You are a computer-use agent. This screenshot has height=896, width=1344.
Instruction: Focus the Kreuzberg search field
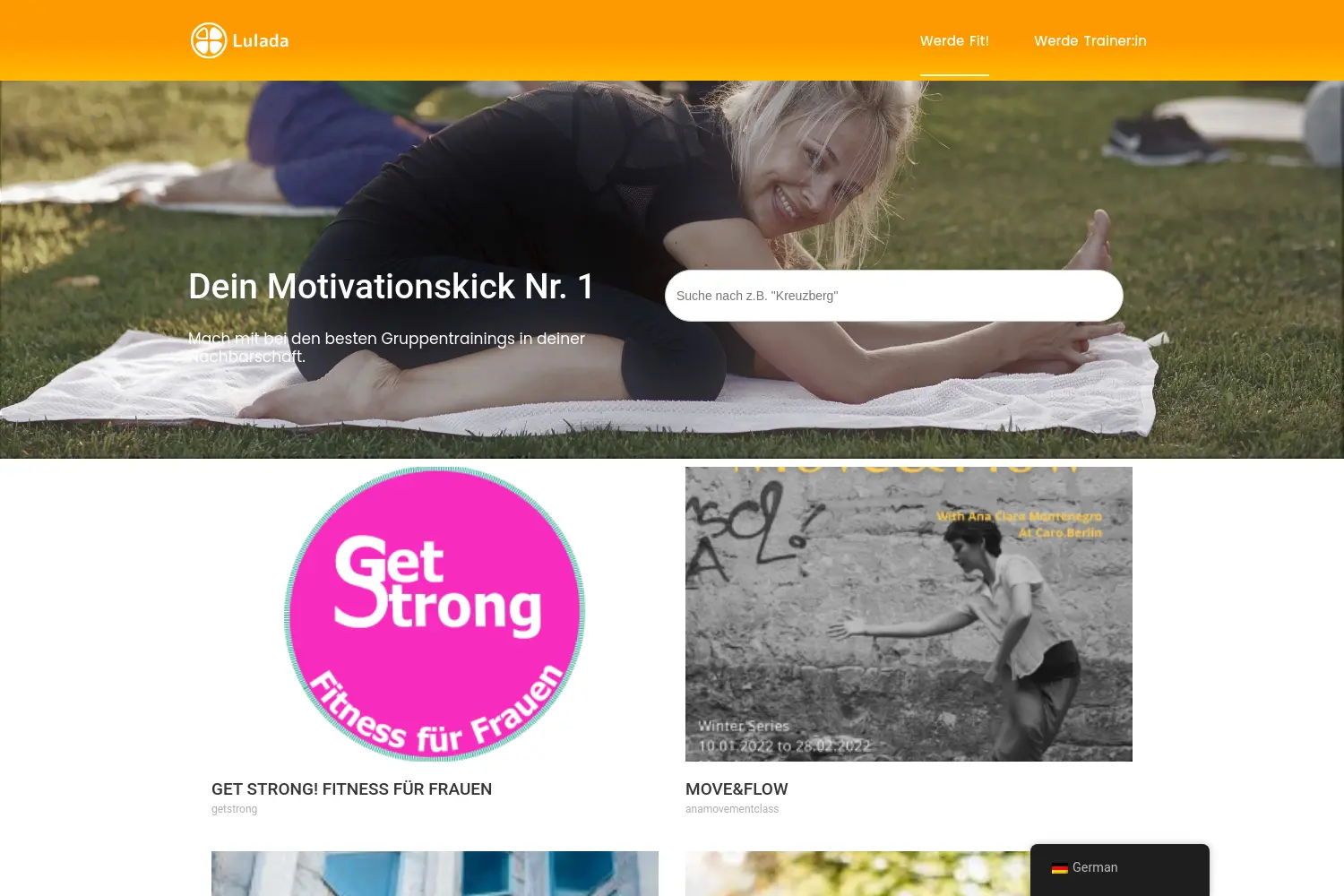click(894, 296)
